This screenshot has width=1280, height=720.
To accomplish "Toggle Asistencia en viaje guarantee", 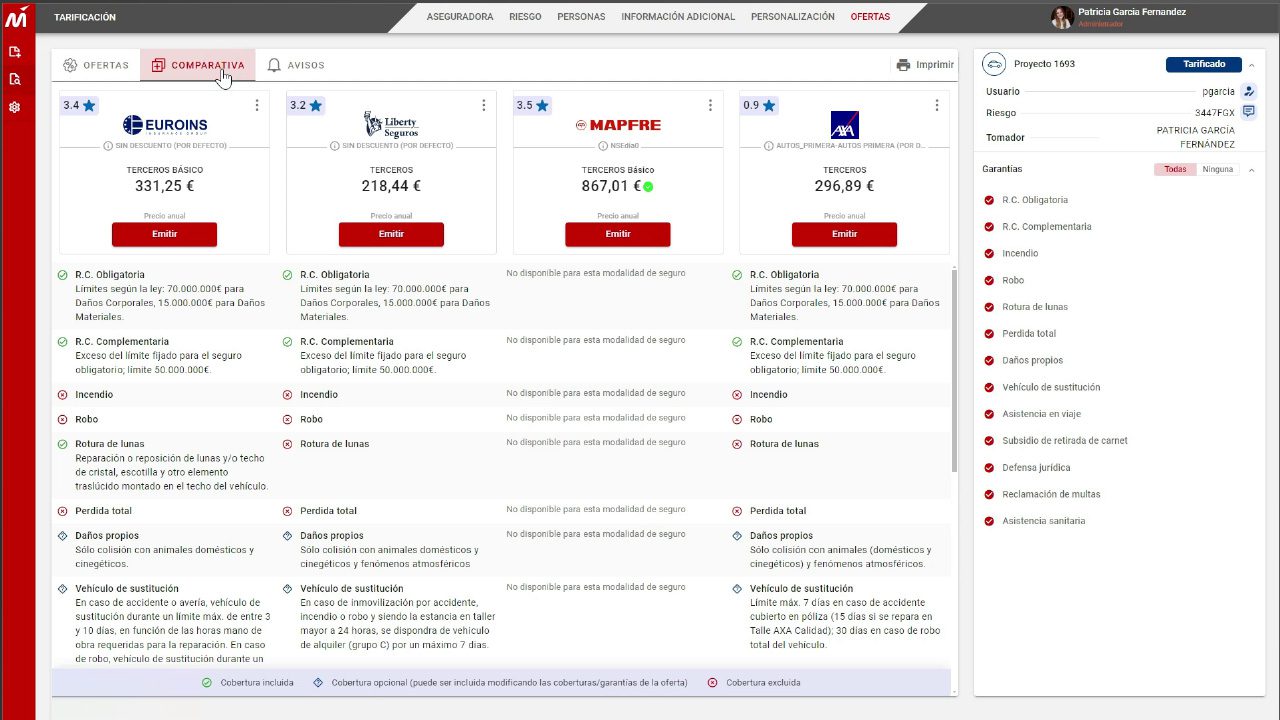I will click(x=989, y=414).
